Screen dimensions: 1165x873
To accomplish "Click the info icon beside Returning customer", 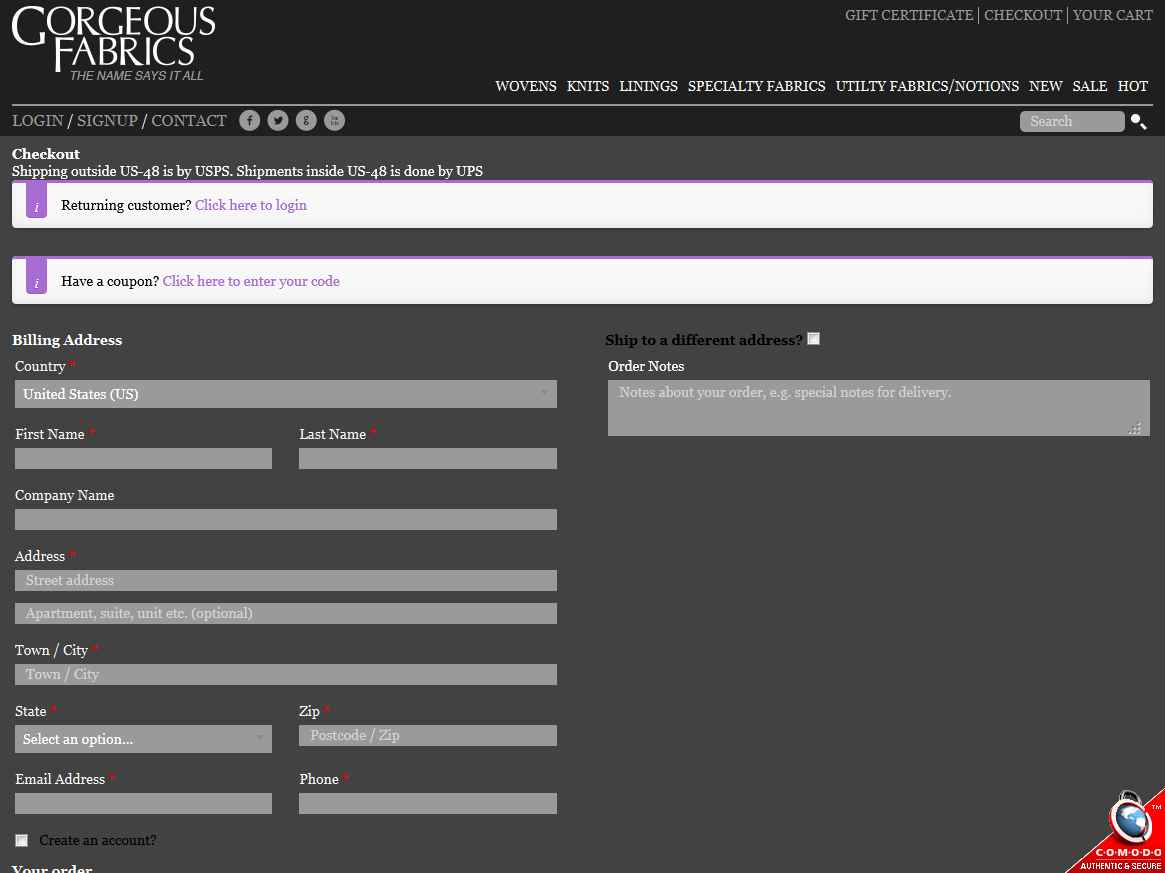I will [37, 203].
